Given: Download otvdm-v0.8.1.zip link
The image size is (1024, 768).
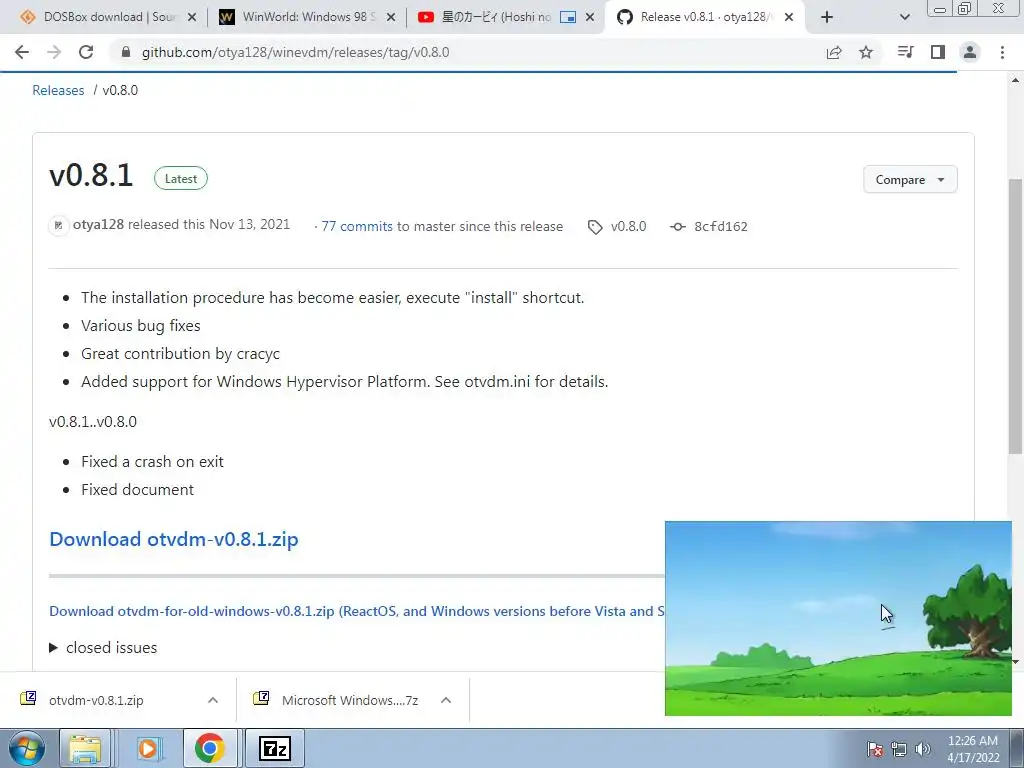Looking at the screenshot, I should coord(174,539).
